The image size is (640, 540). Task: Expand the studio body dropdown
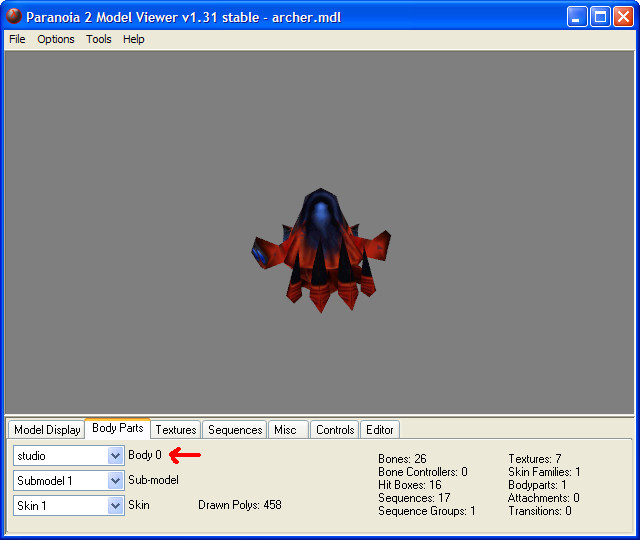(115, 456)
